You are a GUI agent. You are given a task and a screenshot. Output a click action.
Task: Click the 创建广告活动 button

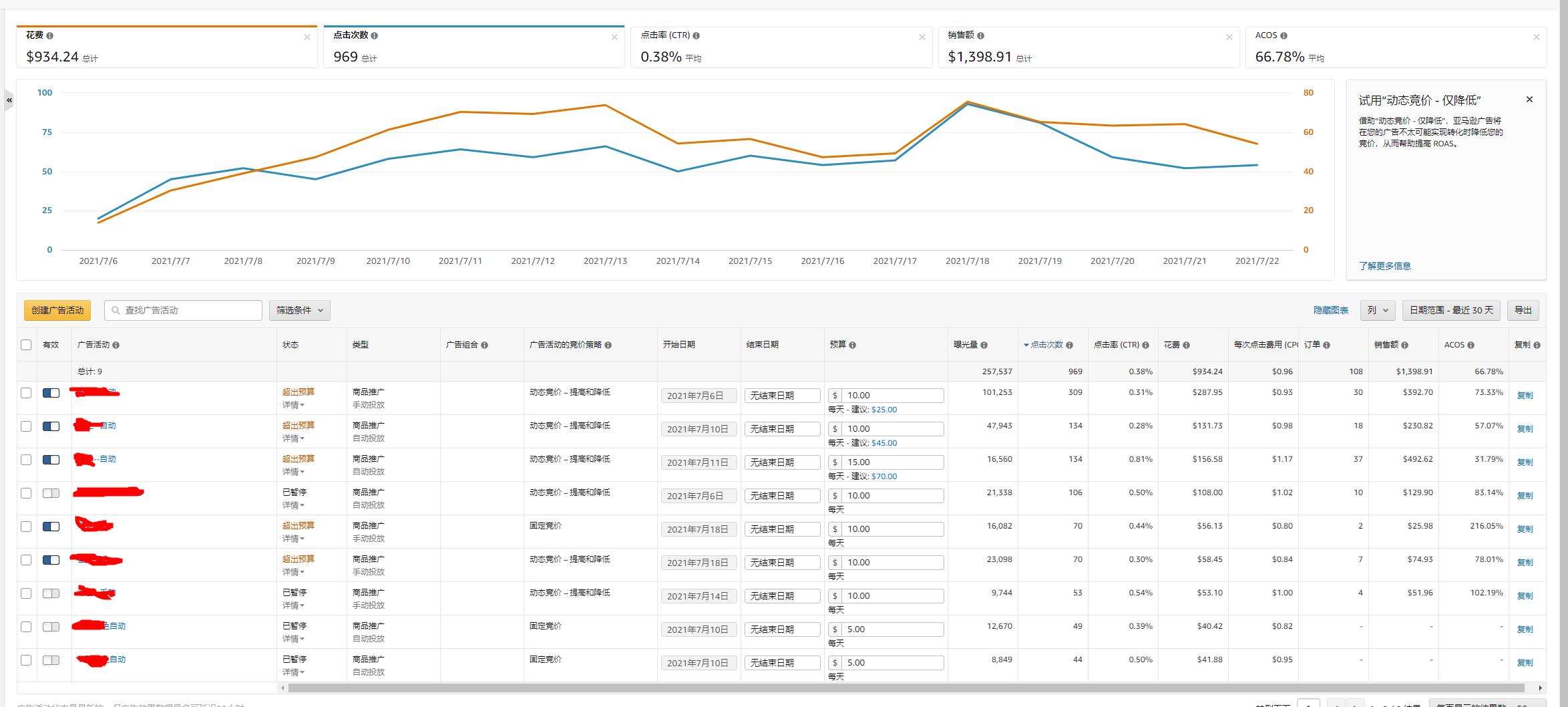(x=57, y=311)
